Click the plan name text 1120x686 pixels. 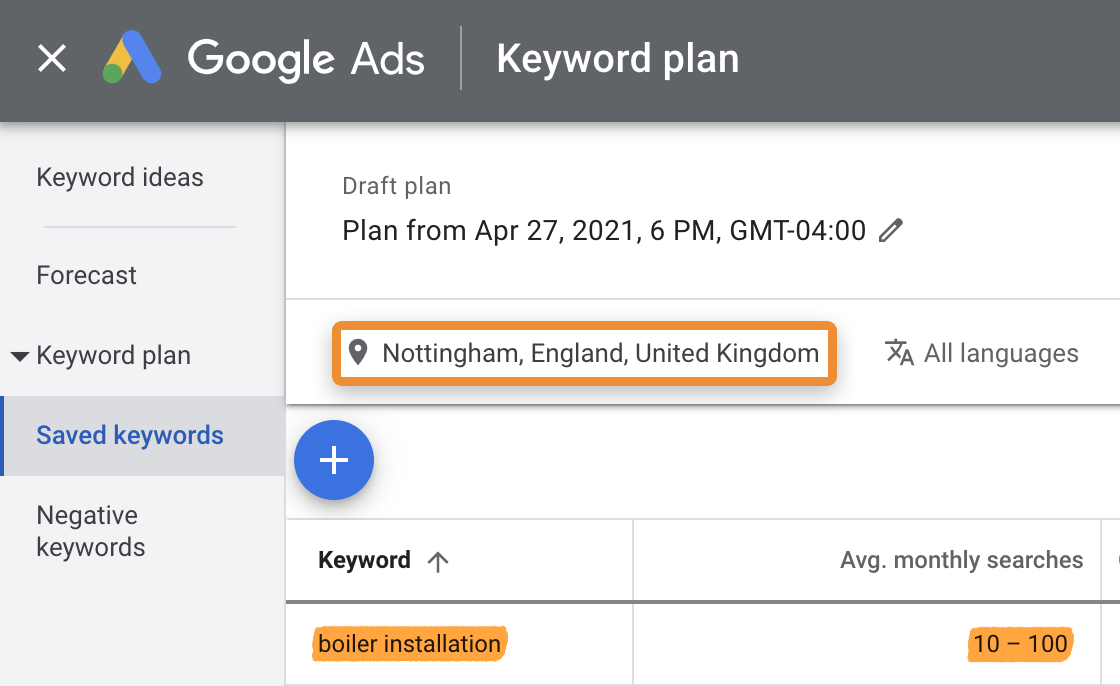click(x=603, y=231)
